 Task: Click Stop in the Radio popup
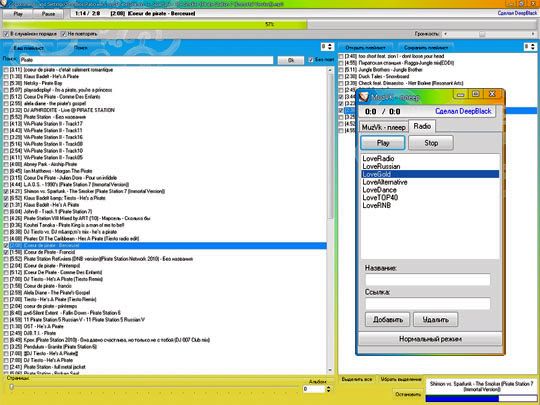click(x=431, y=143)
